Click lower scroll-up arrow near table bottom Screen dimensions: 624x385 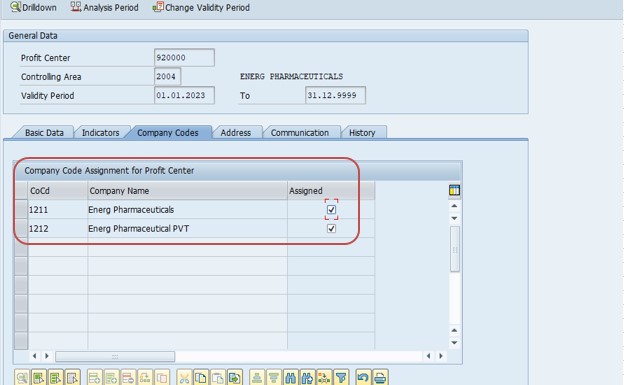pos(454,330)
